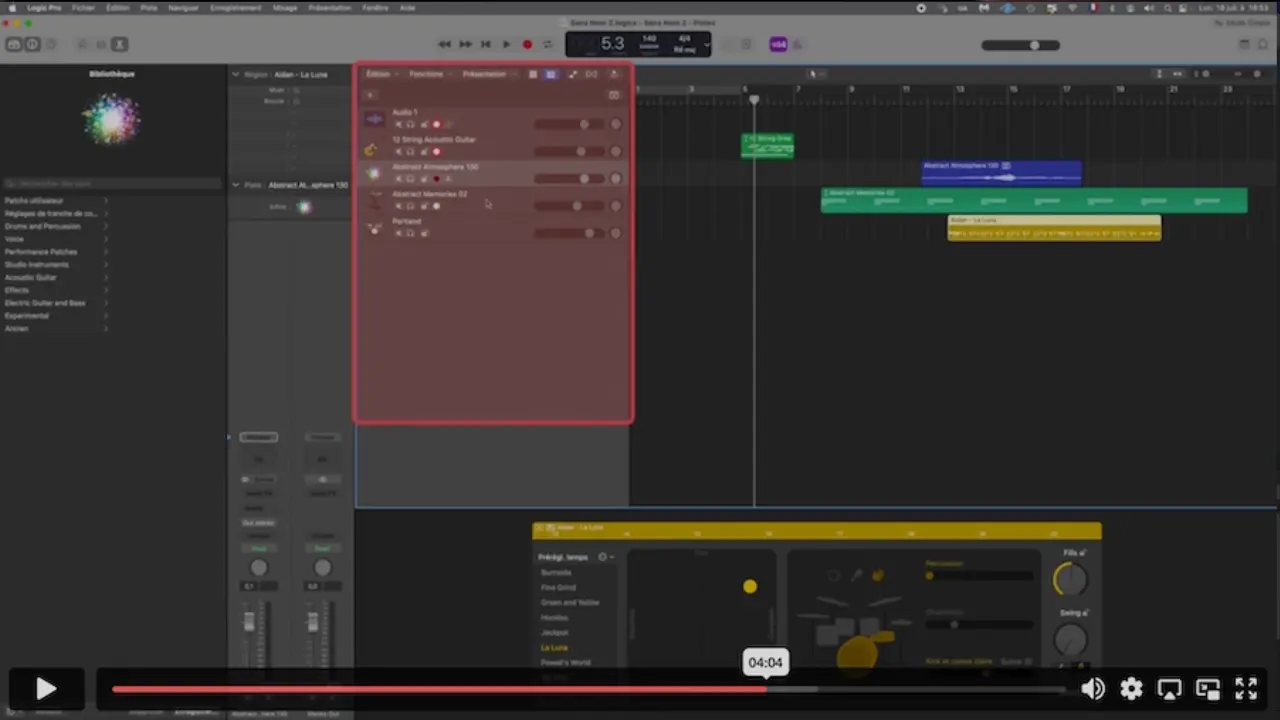Open the Fonctions dropdown in tracks area

tap(429, 74)
